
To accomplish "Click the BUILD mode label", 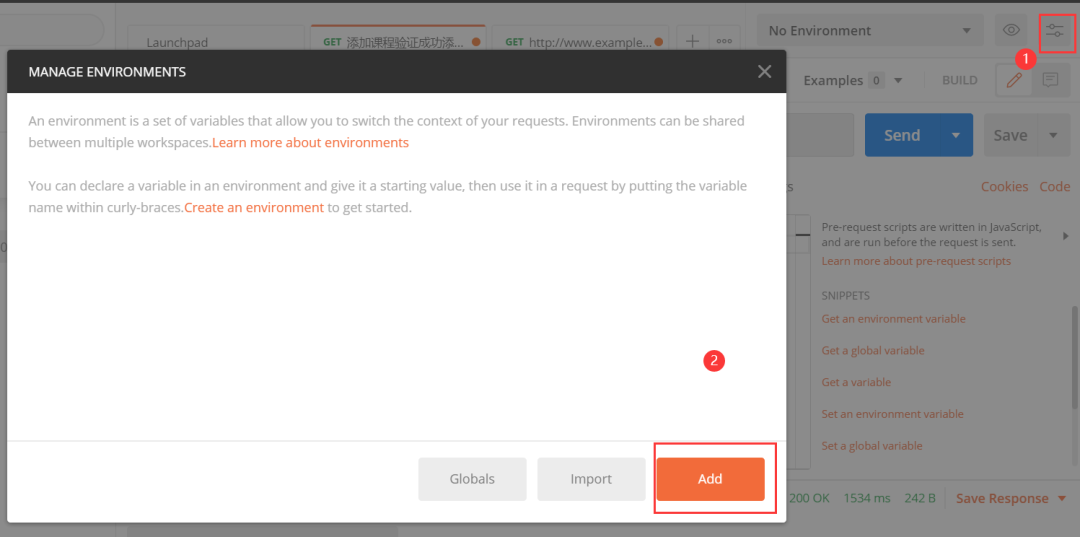I will 959,81.
